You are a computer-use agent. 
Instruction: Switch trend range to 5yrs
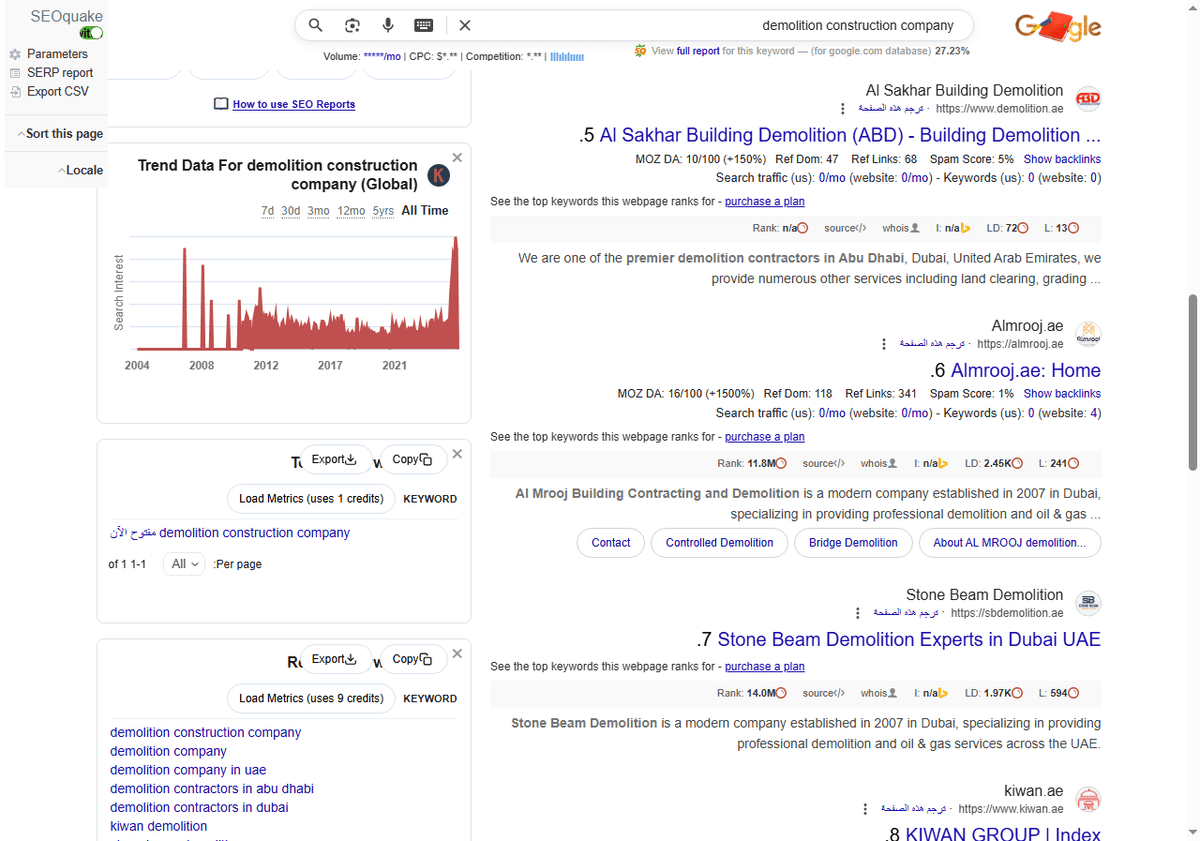point(383,211)
